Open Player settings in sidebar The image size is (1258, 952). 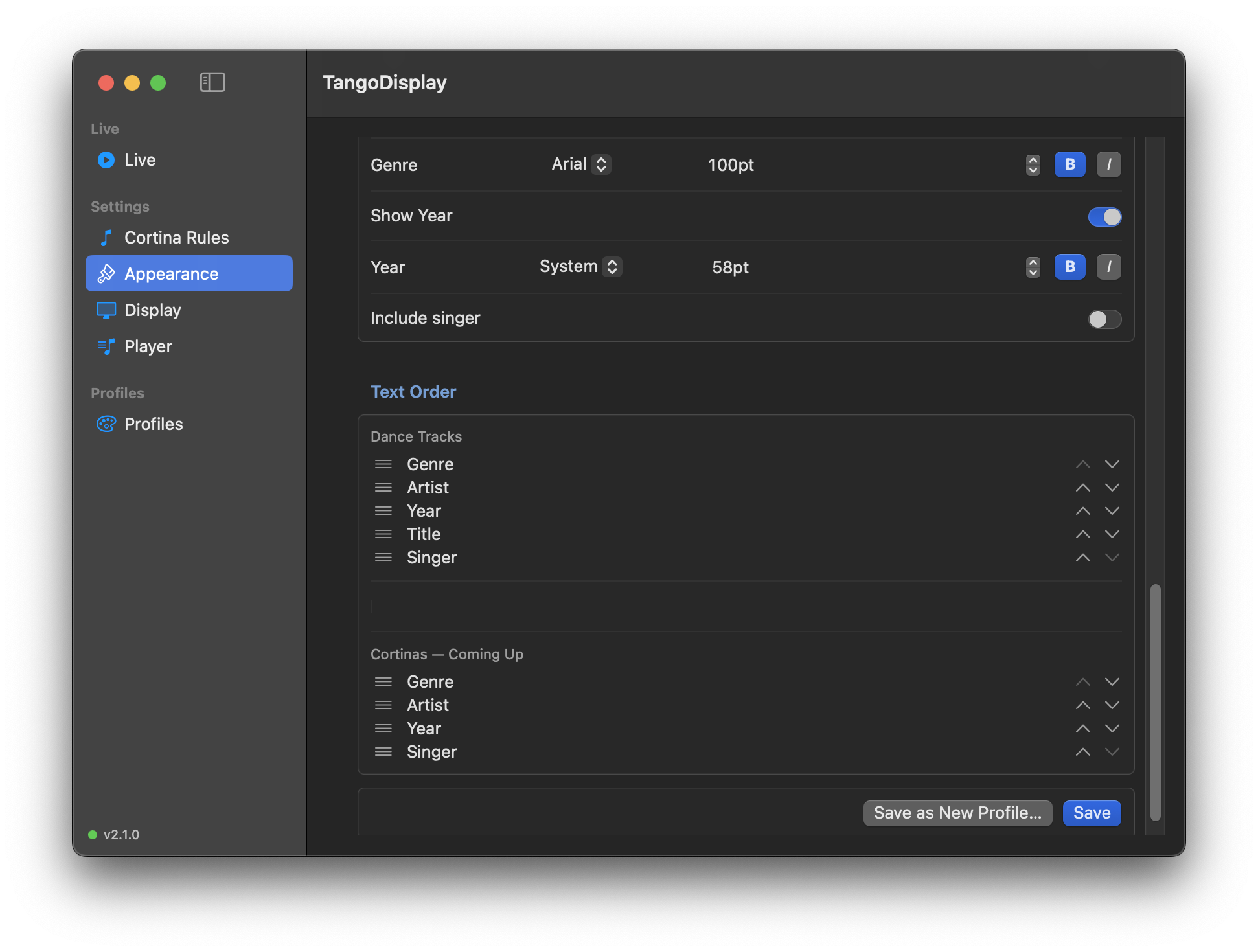click(189, 346)
